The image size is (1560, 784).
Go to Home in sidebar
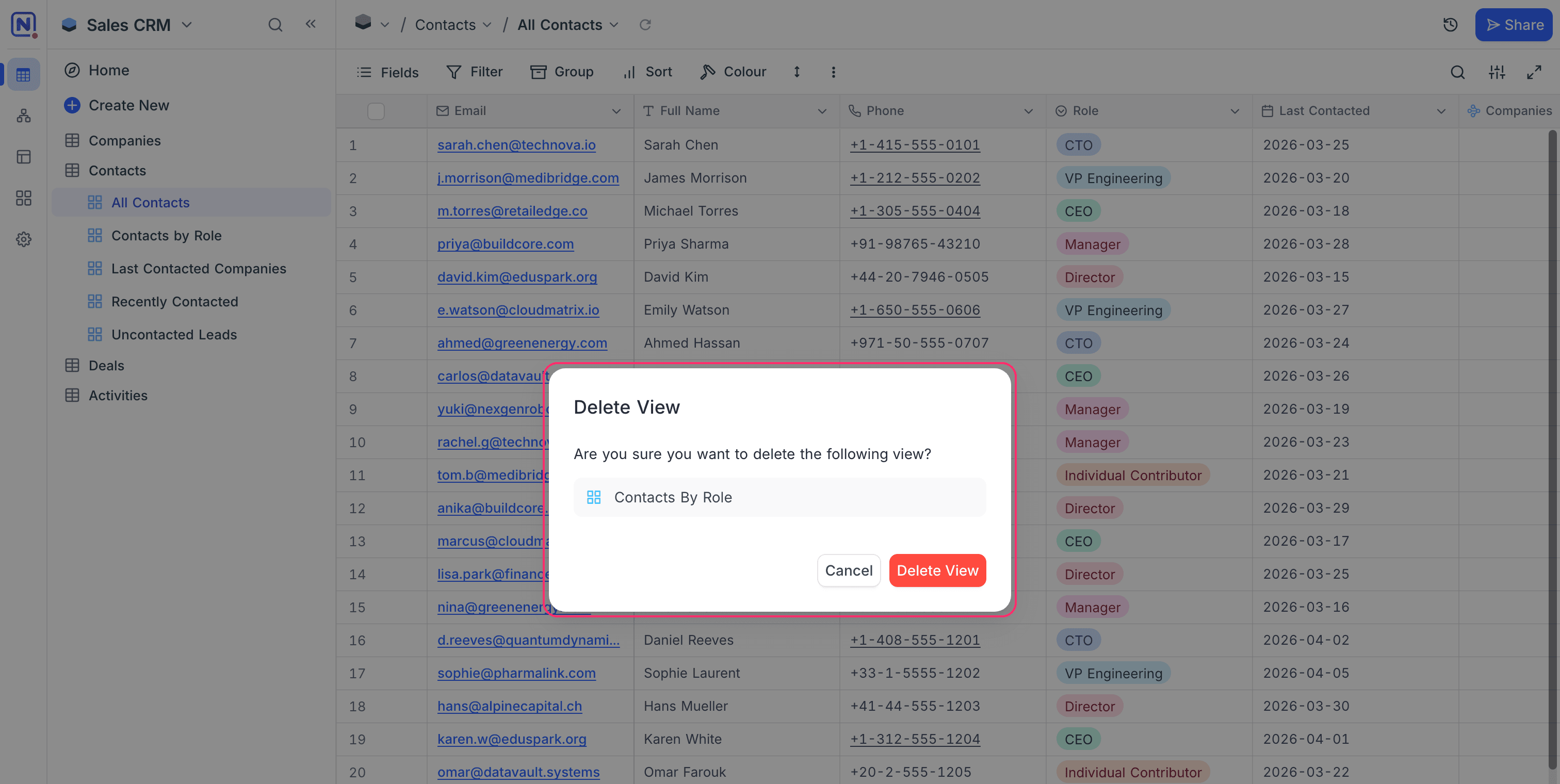click(x=191, y=70)
